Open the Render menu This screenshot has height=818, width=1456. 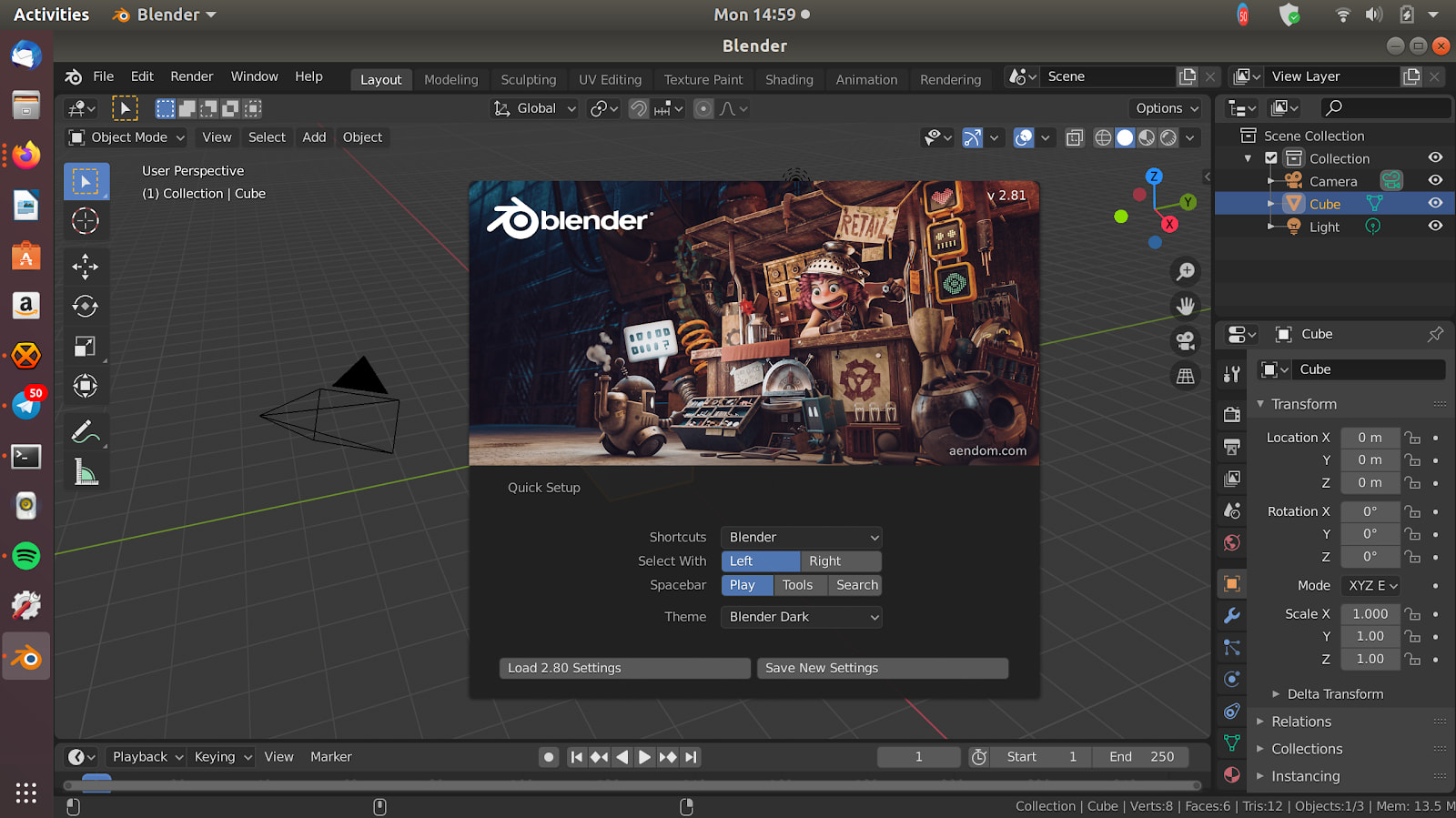[x=191, y=76]
